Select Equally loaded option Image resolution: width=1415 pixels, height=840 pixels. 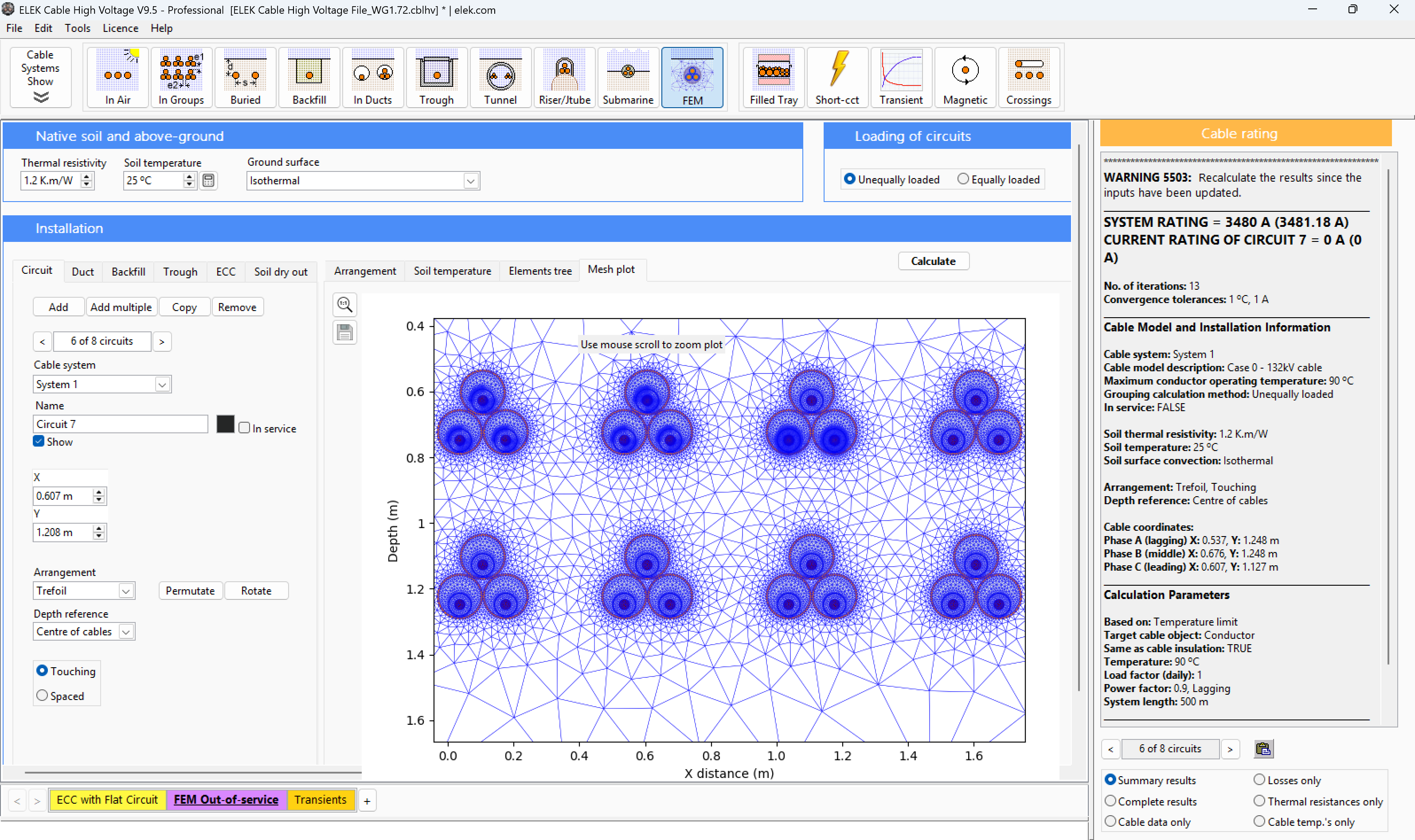pyautogui.click(x=998, y=179)
